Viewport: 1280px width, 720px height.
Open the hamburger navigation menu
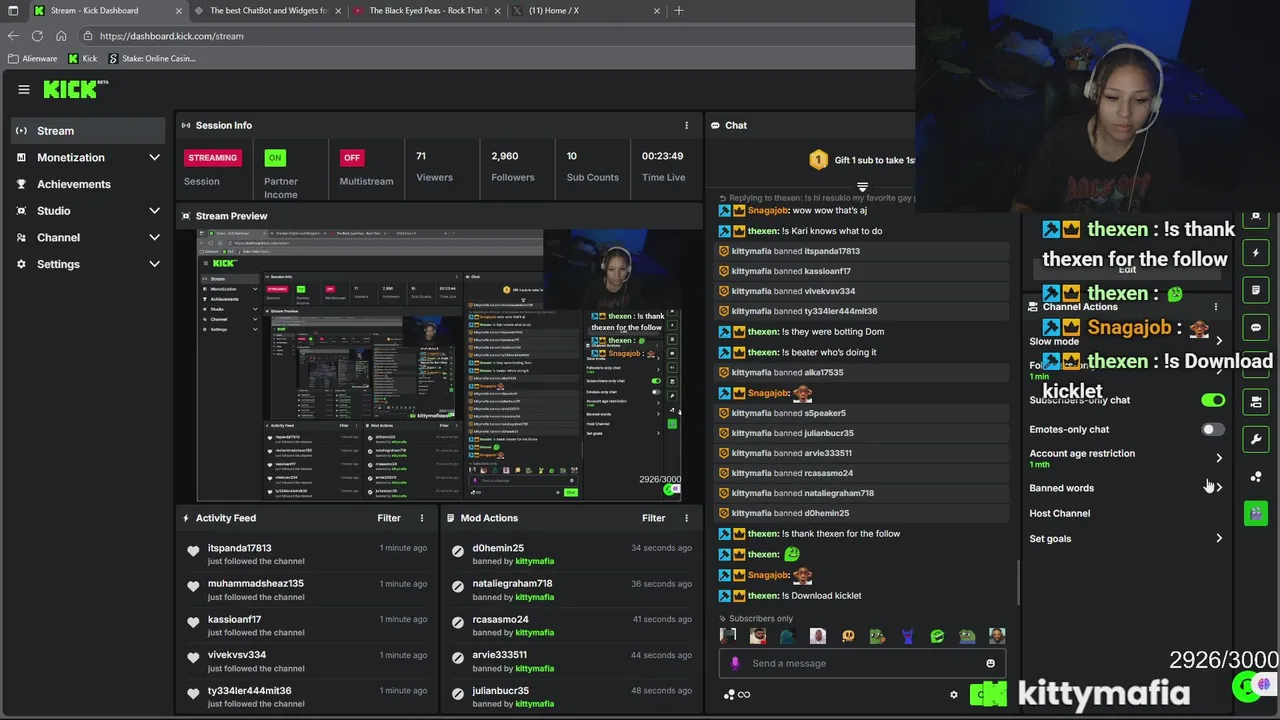tap(24, 89)
